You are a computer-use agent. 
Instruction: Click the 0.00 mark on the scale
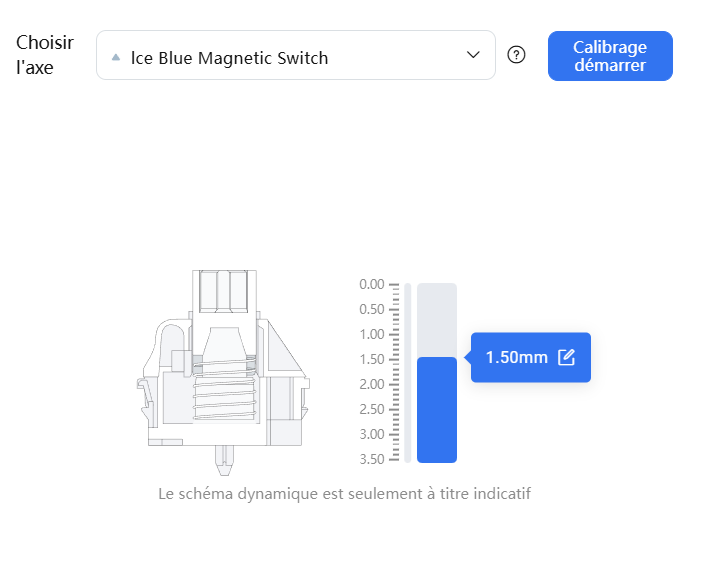coord(372,284)
